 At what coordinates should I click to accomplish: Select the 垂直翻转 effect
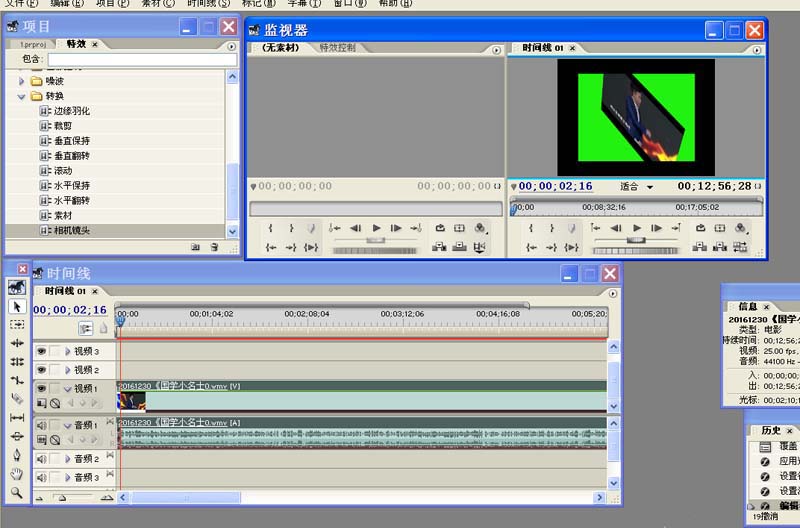pyautogui.click(x=72, y=156)
